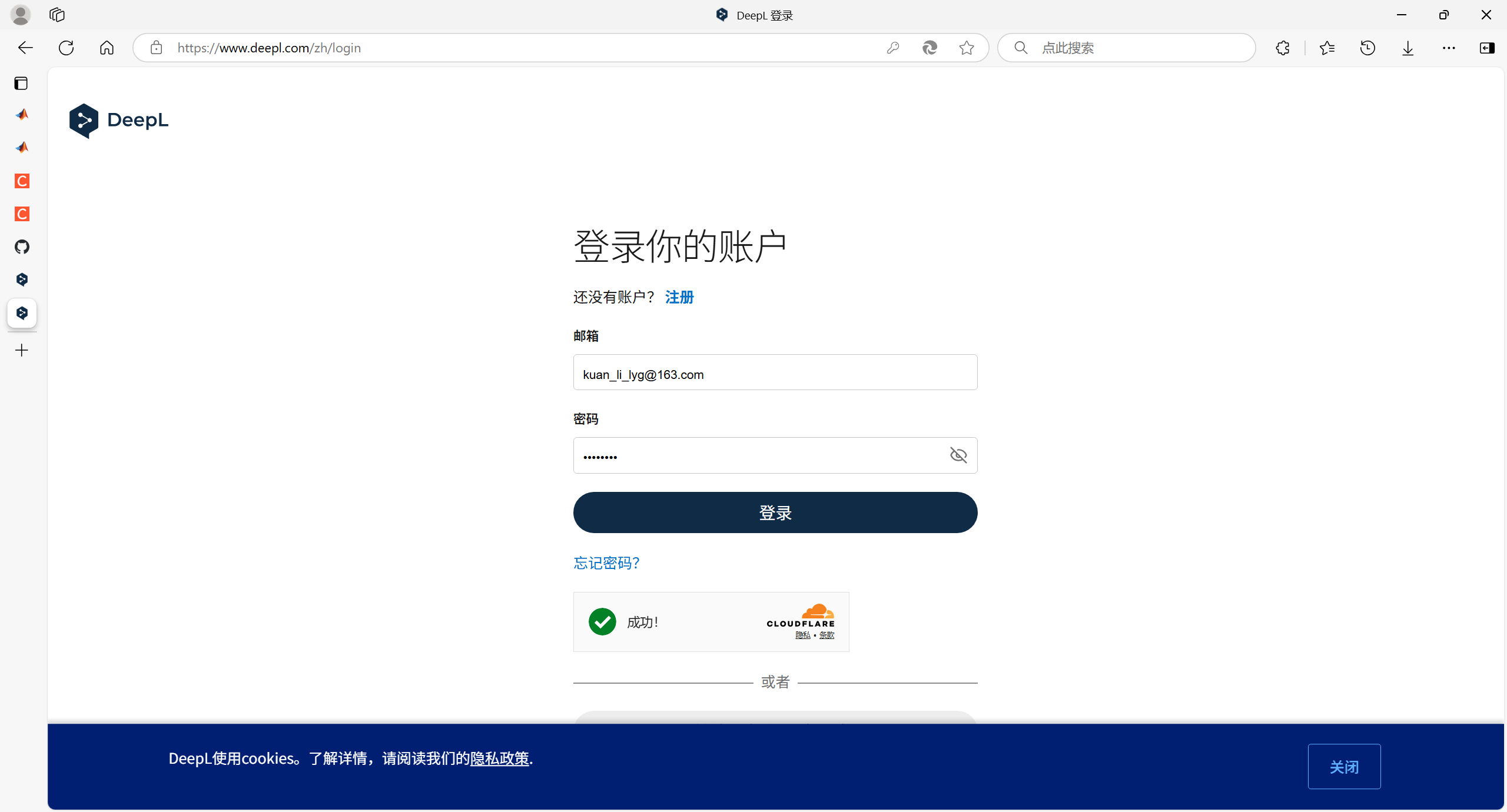This screenshot has width=1507, height=812.
Task: Add page to favorites star icon
Action: click(966, 48)
